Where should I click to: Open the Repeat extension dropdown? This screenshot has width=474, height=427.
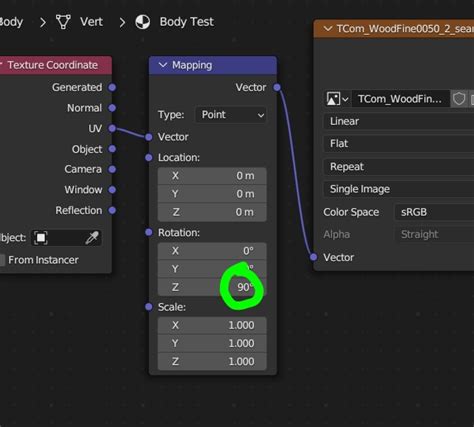coord(399,167)
